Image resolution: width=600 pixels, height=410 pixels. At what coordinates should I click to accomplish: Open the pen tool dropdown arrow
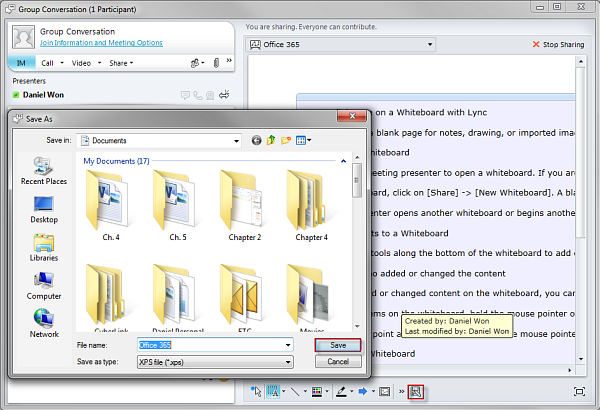tap(351, 391)
